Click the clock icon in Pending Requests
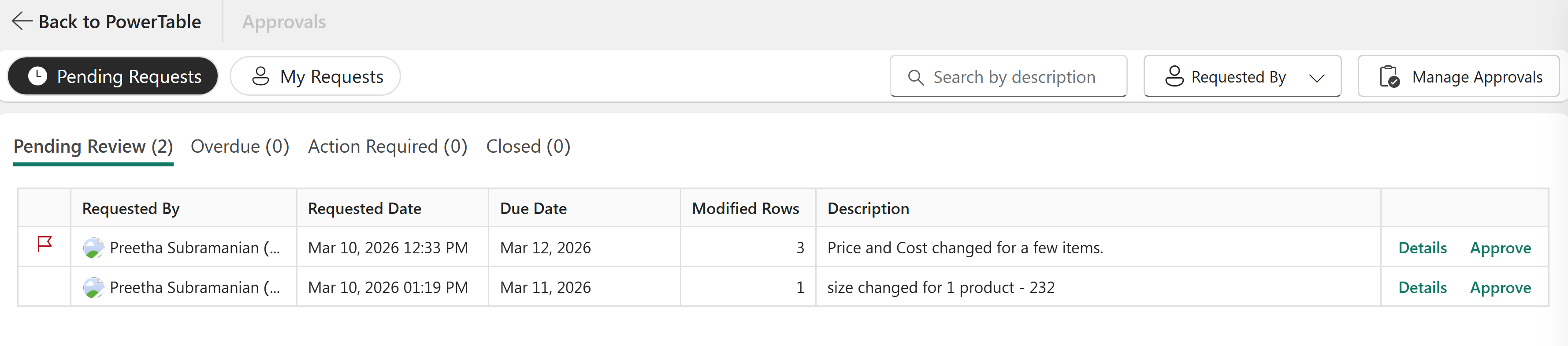The image size is (1568, 346). pyautogui.click(x=38, y=76)
